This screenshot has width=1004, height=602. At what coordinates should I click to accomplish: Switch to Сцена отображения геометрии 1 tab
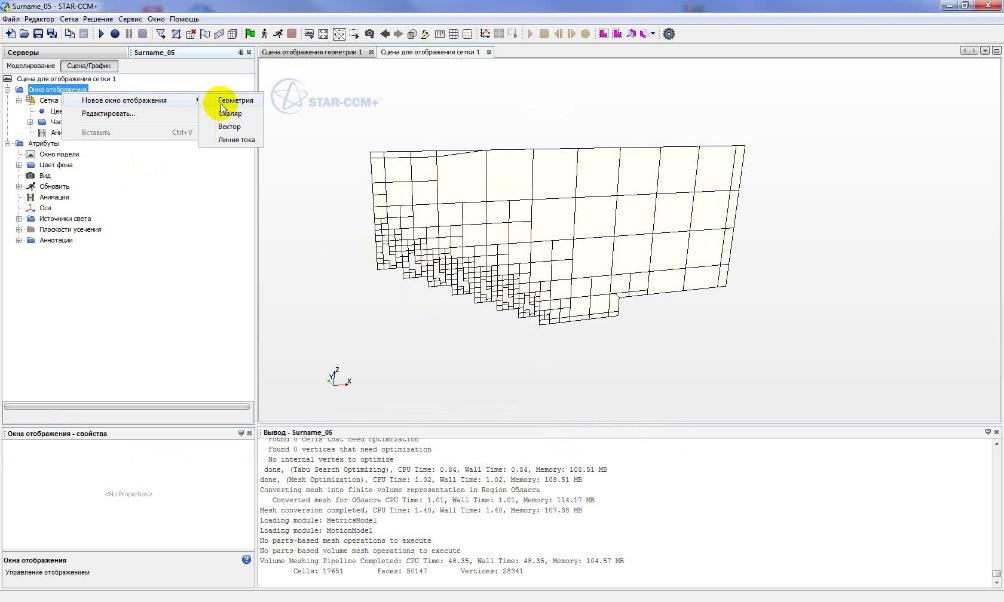click(311, 52)
